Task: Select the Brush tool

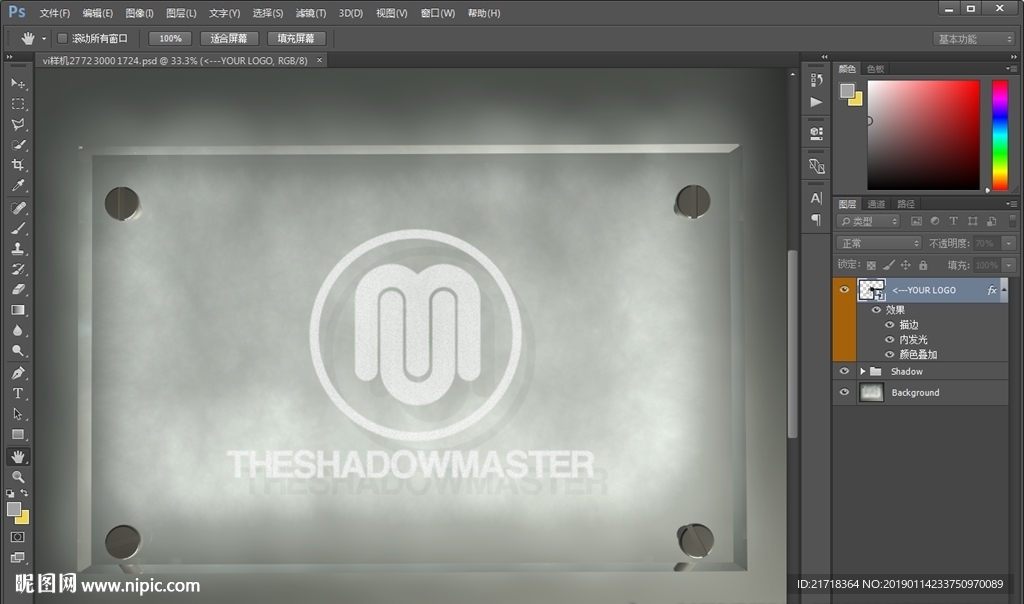Action: click(18, 228)
